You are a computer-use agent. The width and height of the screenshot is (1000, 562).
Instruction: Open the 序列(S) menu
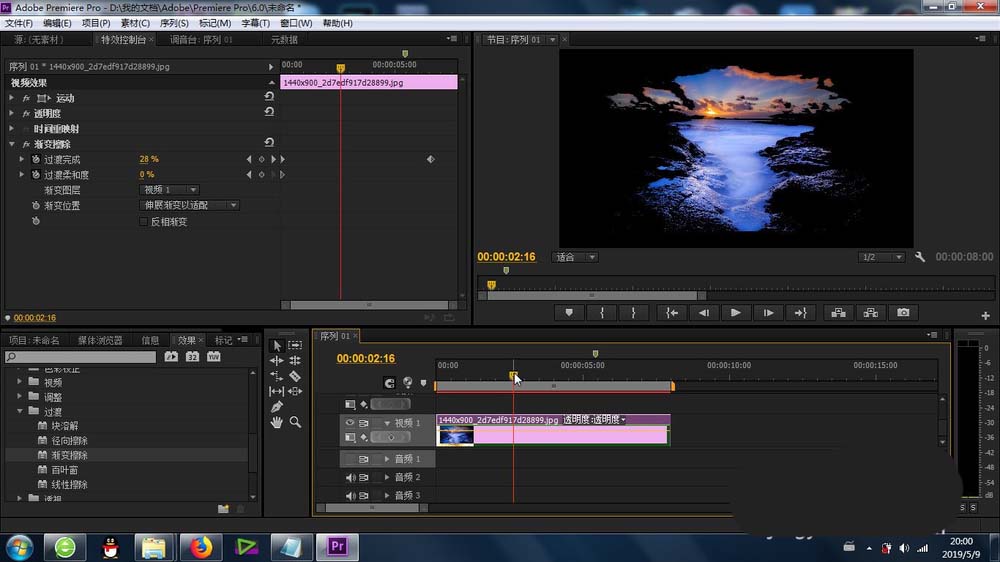174,23
